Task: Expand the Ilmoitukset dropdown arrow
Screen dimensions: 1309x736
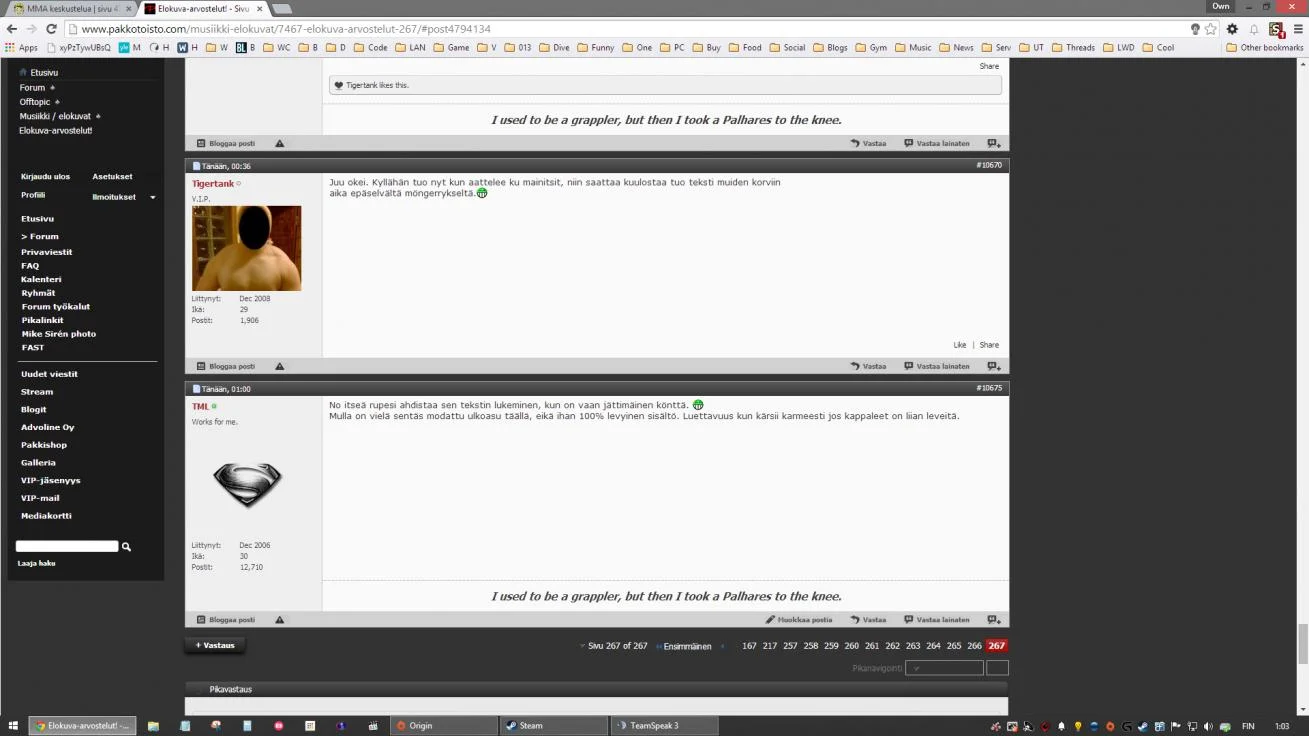Action: pos(153,198)
